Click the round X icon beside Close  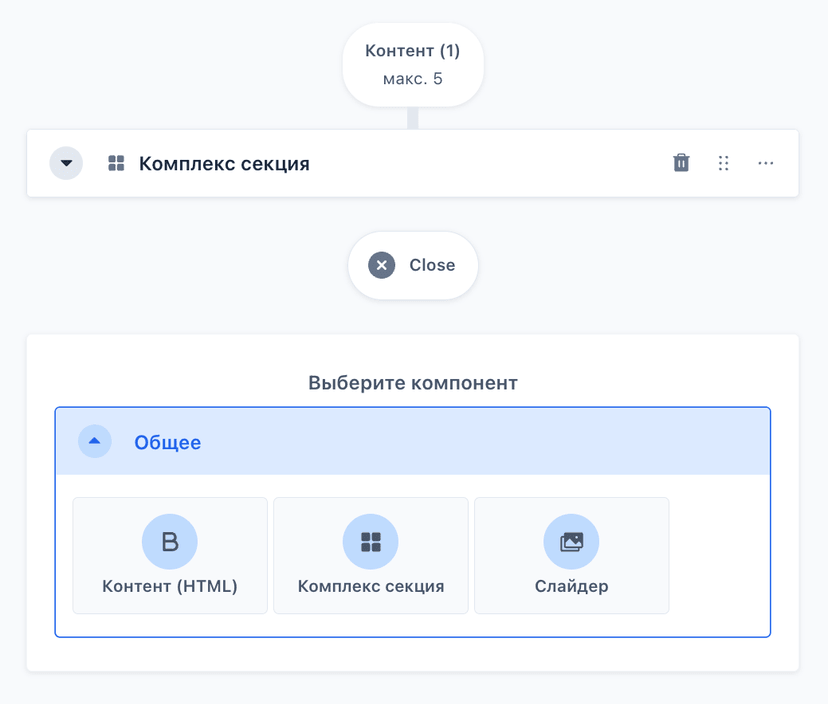(382, 265)
